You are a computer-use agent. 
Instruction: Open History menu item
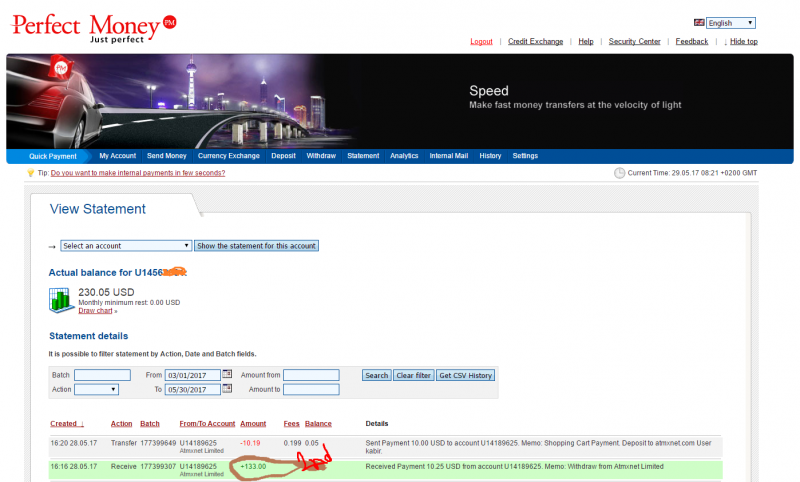[490, 156]
